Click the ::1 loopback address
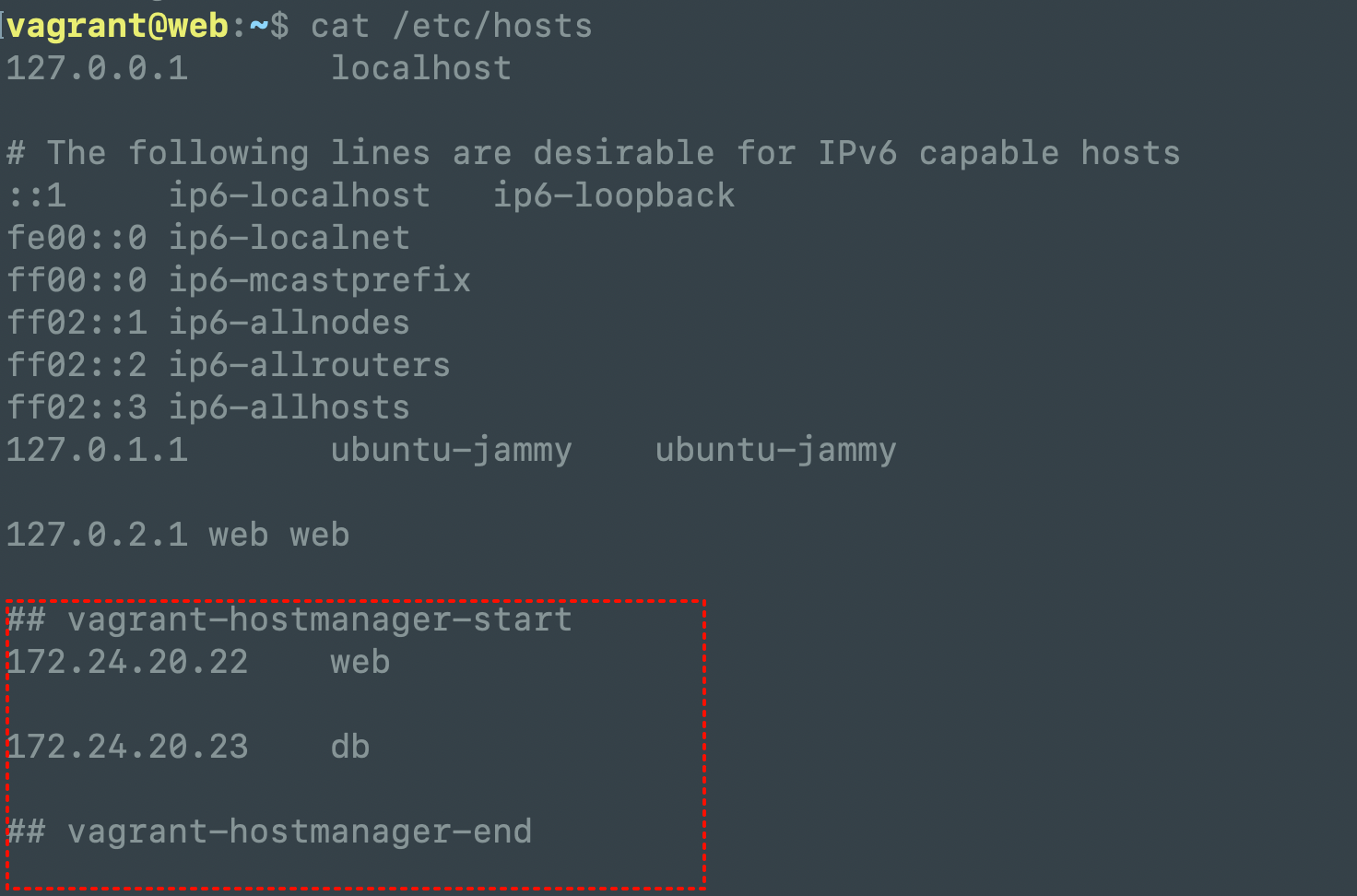Image resolution: width=1357 pixels, height=896 pixels. pos(37,195)
